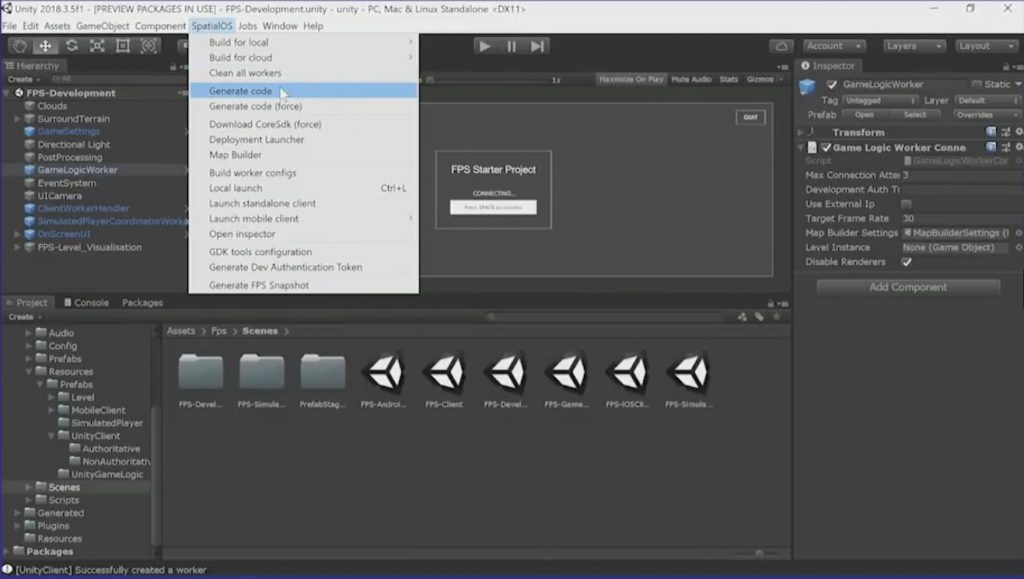Open prefab Overrides dropdown
1024x579 pixels.
(x=986, y=115)
